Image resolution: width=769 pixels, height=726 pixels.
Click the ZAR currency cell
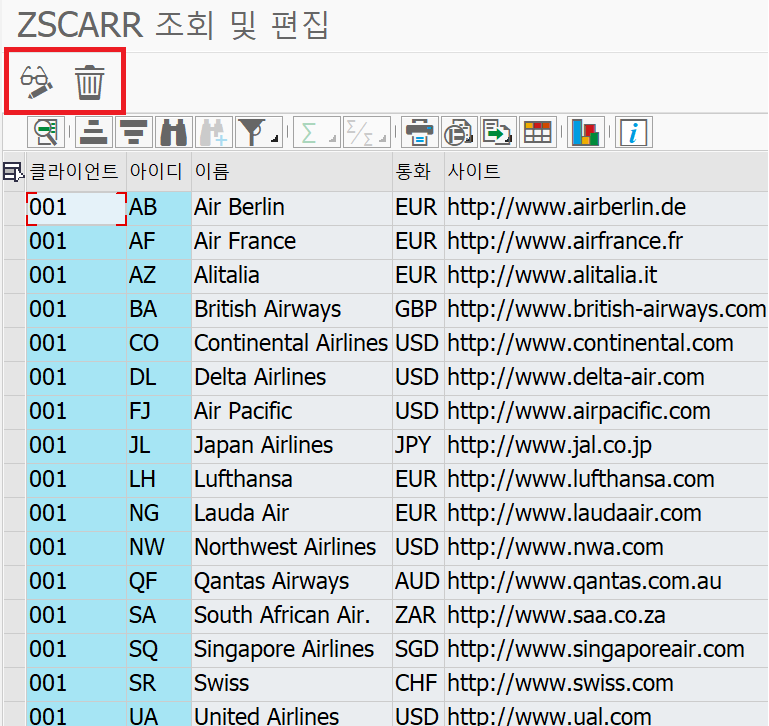pyautogui.click(x=418, y=617)
